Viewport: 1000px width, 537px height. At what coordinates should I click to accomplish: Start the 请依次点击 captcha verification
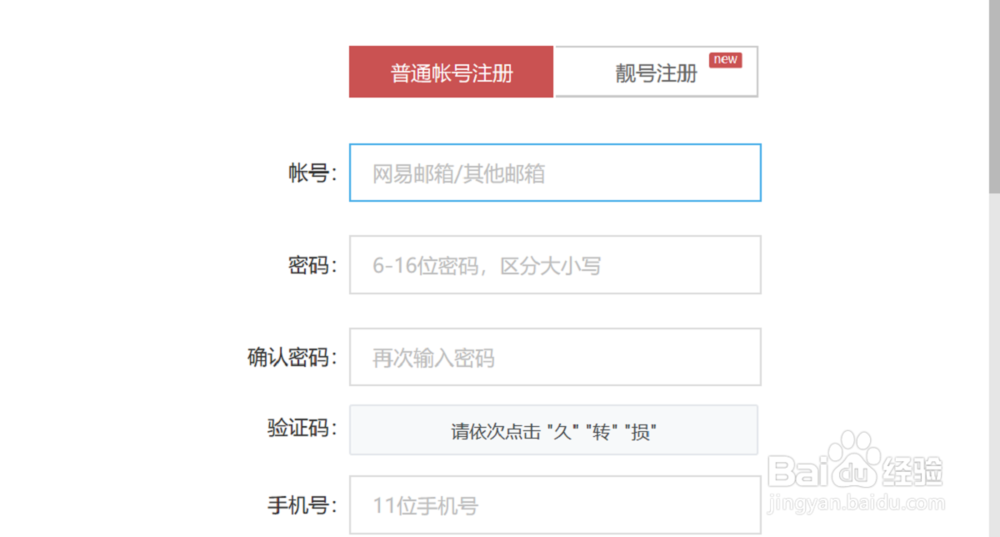[x=554, y=430]
